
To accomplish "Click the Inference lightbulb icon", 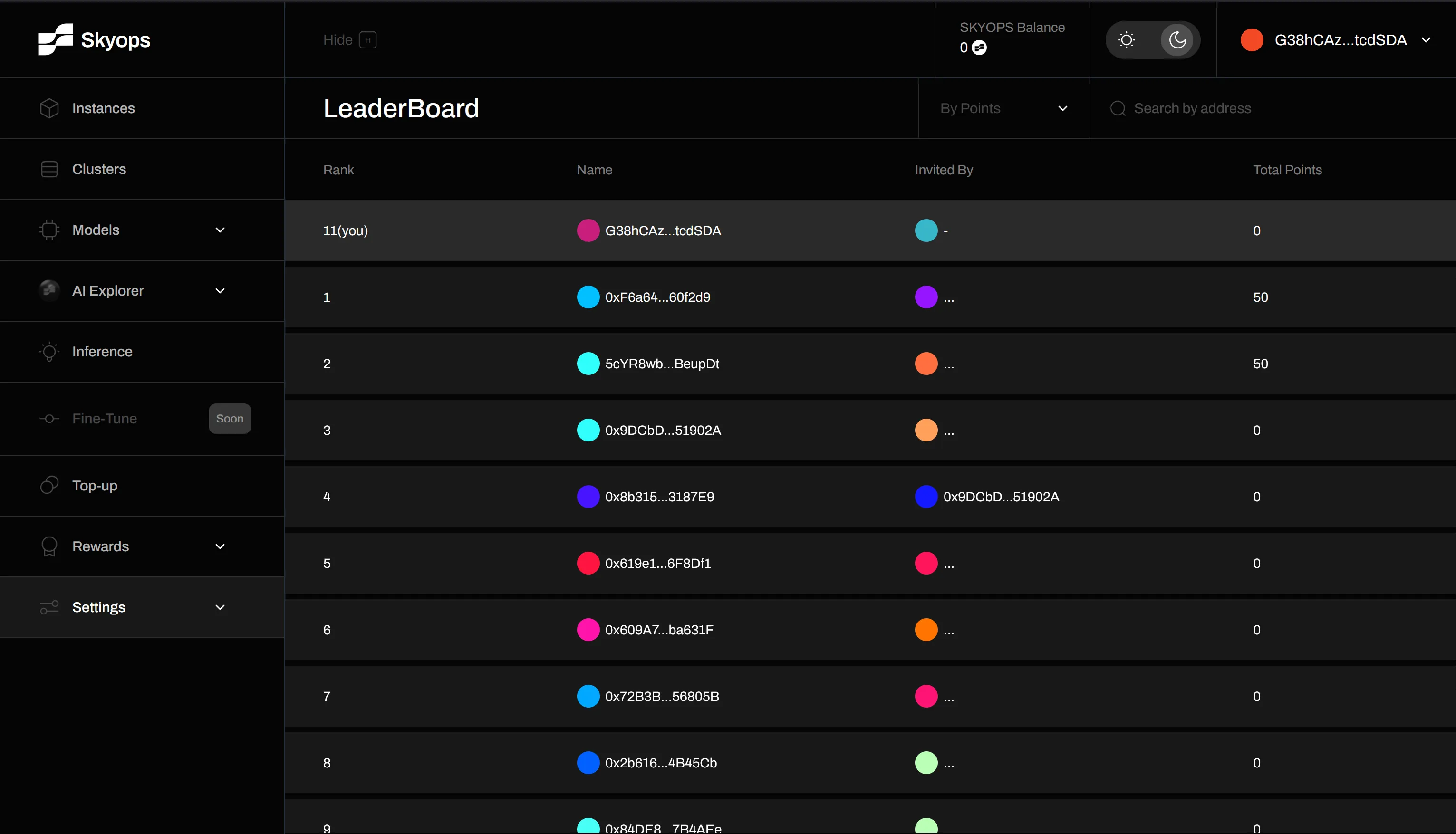I will click(x=49, y=352).
